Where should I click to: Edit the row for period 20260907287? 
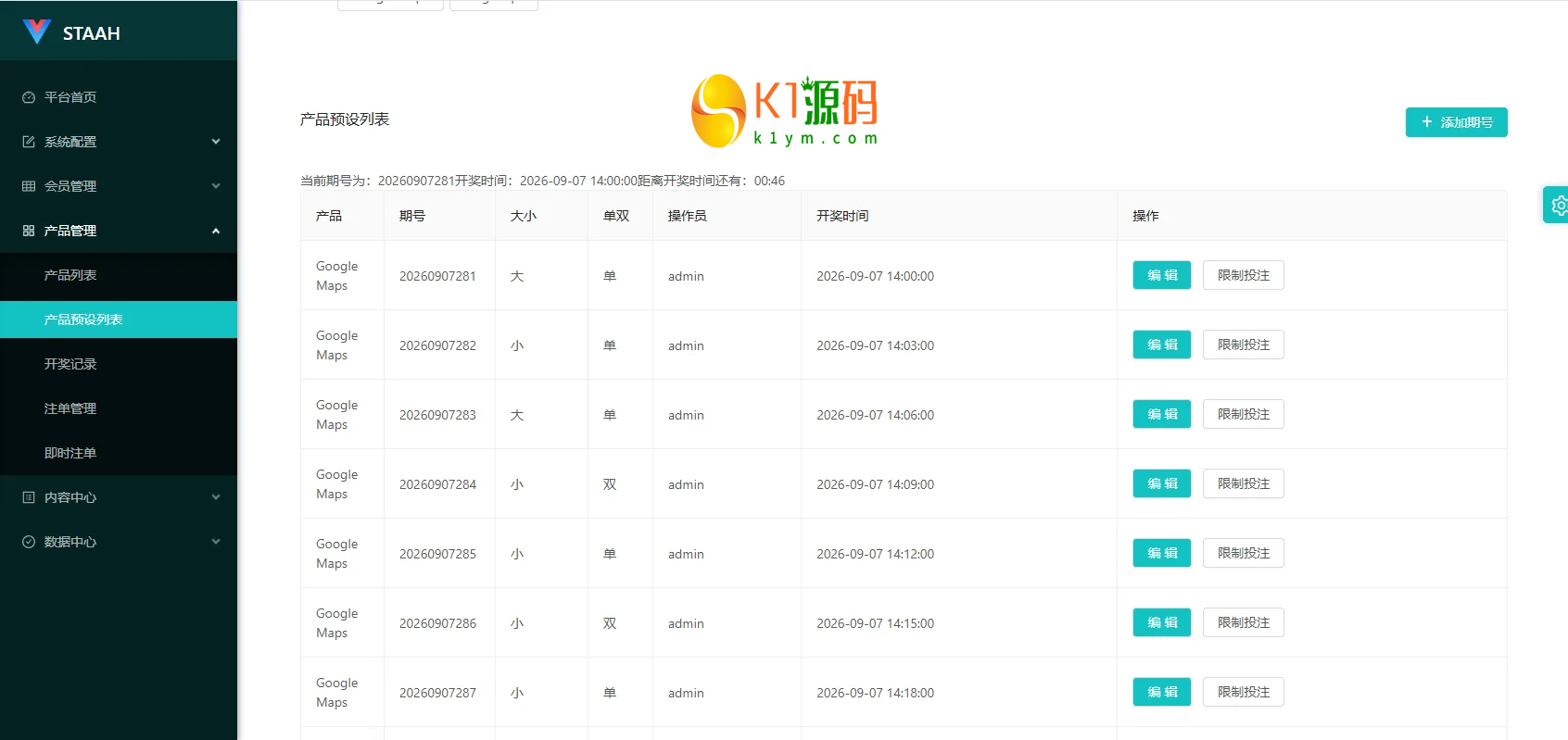(1162, 692)
